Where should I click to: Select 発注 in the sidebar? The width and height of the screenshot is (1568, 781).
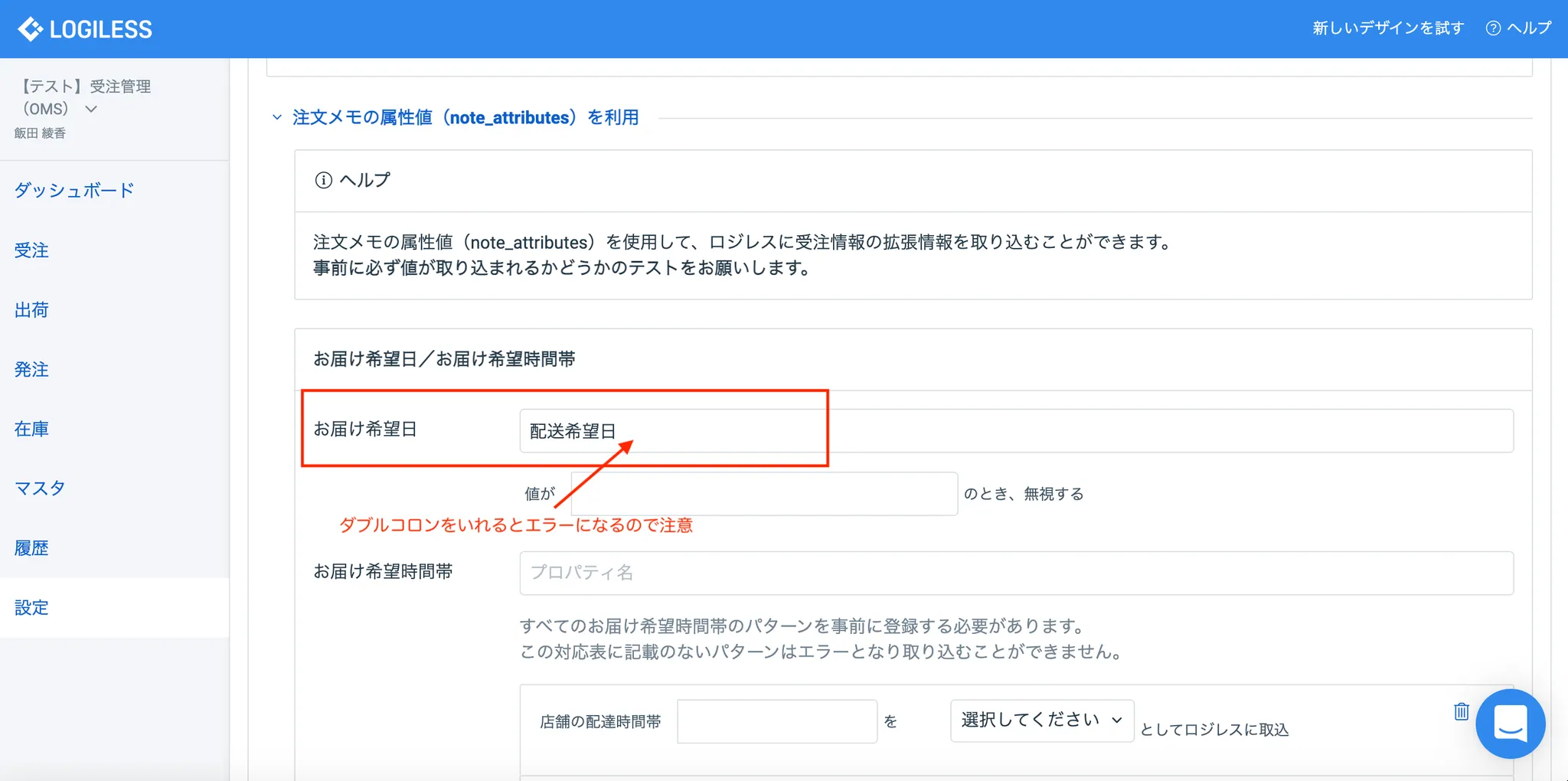[x=31, y=369]
